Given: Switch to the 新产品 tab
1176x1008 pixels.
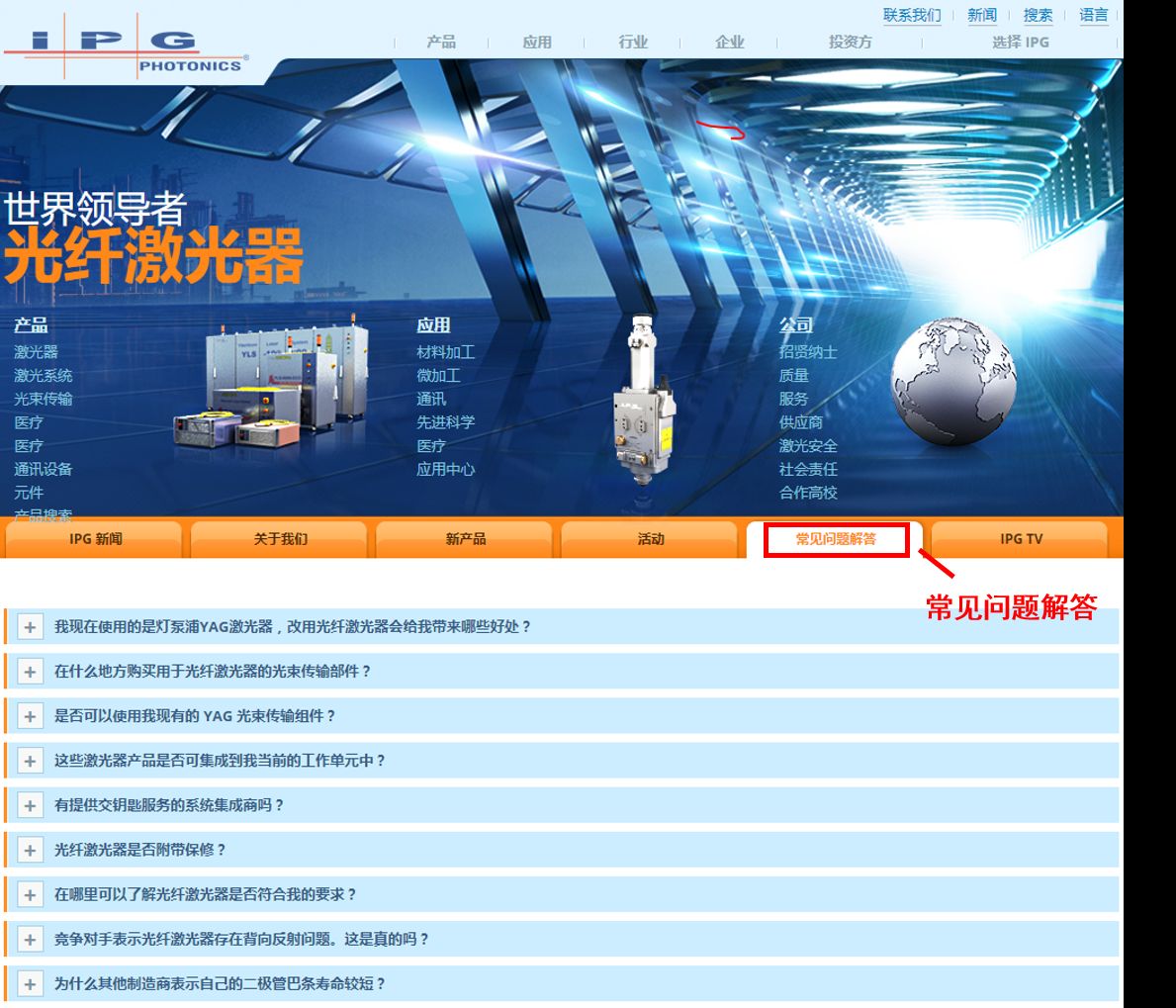Looking at the screenshot, I should click(x=465, y=539).
